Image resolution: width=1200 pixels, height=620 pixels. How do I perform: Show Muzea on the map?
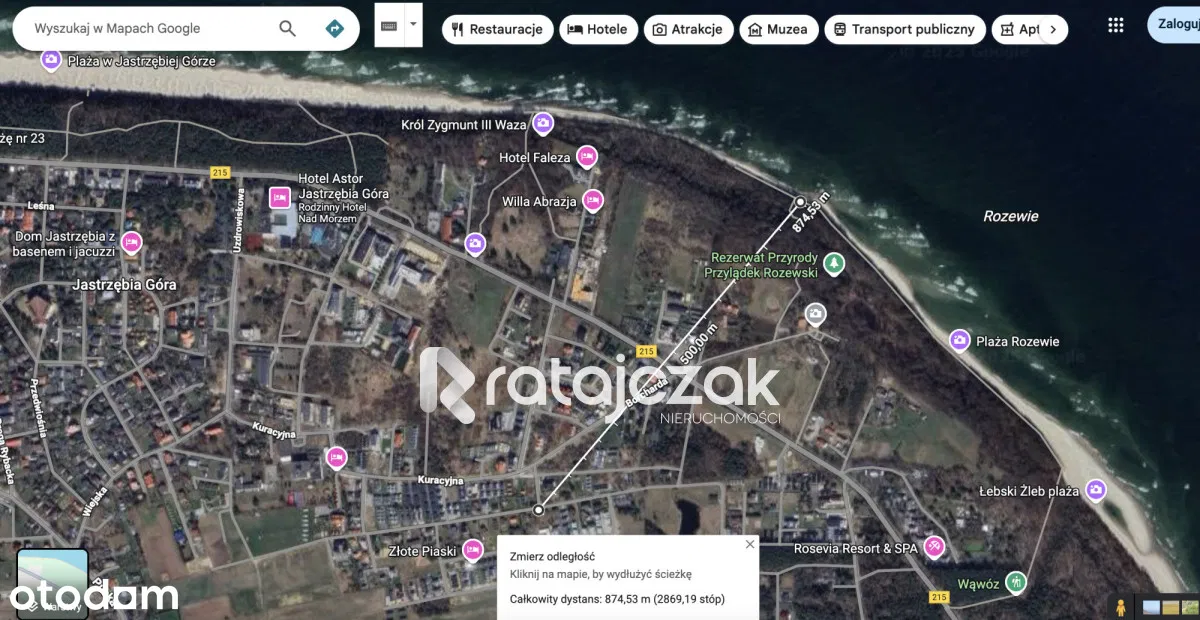coord(778,30)
